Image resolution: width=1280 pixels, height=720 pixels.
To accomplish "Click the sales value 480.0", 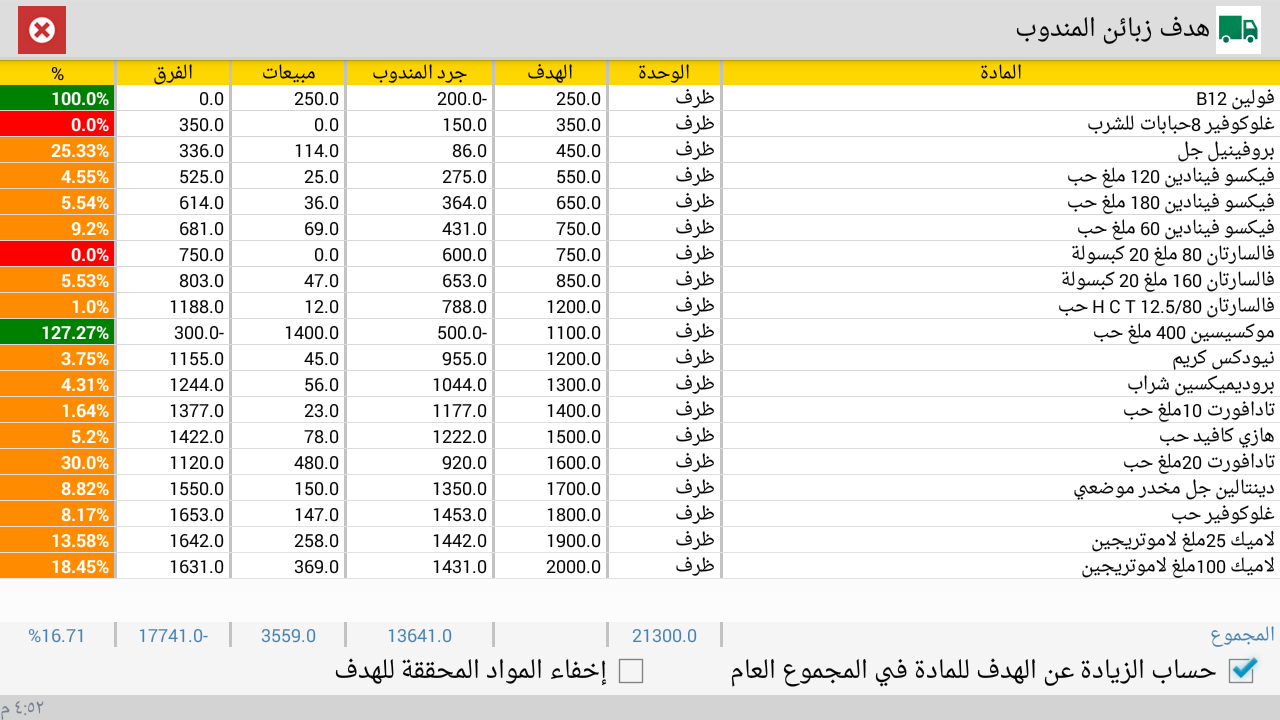I will [x=317, y=462].
